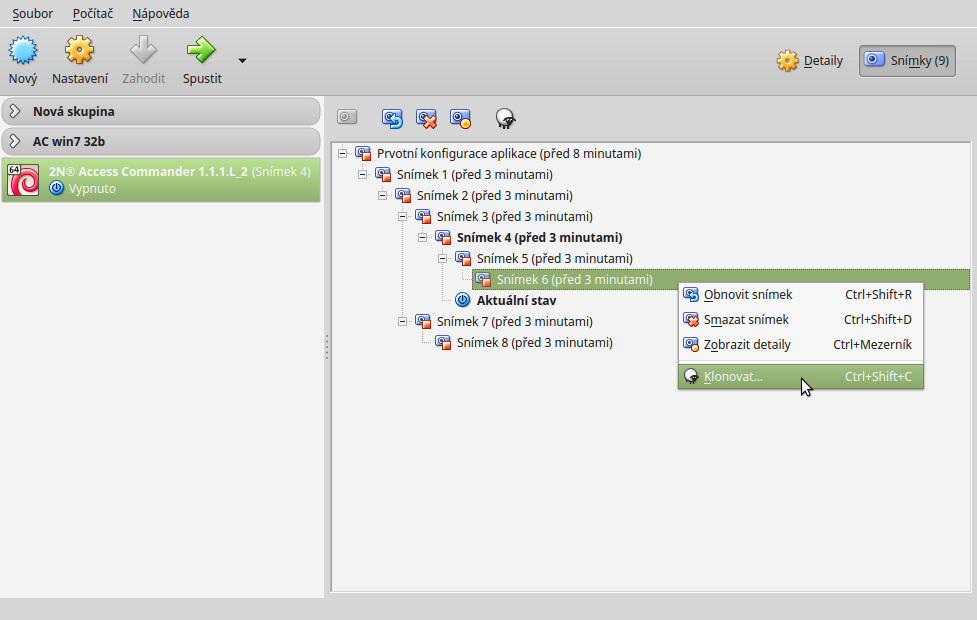
Task: Click the Zahodit down-arrow icon
Action: (x=143, y=50)
